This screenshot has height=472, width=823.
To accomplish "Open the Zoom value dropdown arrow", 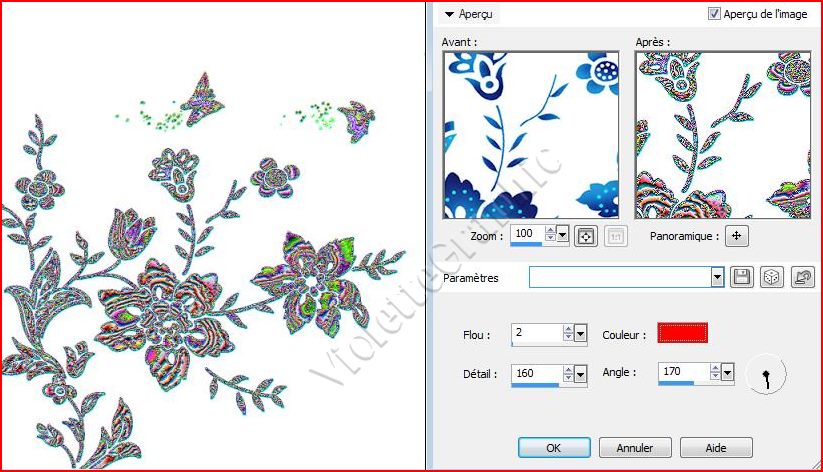I will [x=562, y=235].
